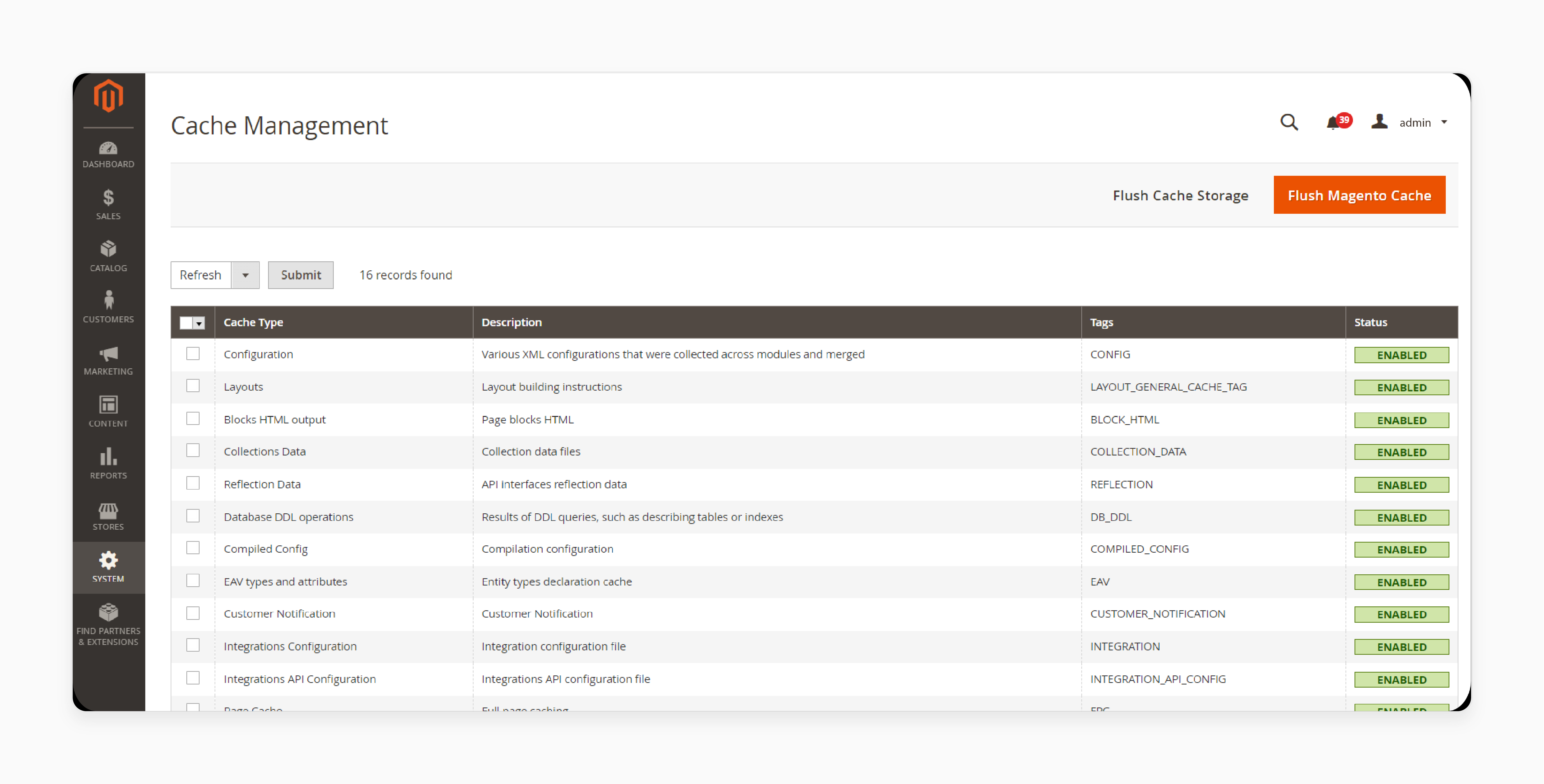Click Flush Cache Storage button

(1180, 195)
